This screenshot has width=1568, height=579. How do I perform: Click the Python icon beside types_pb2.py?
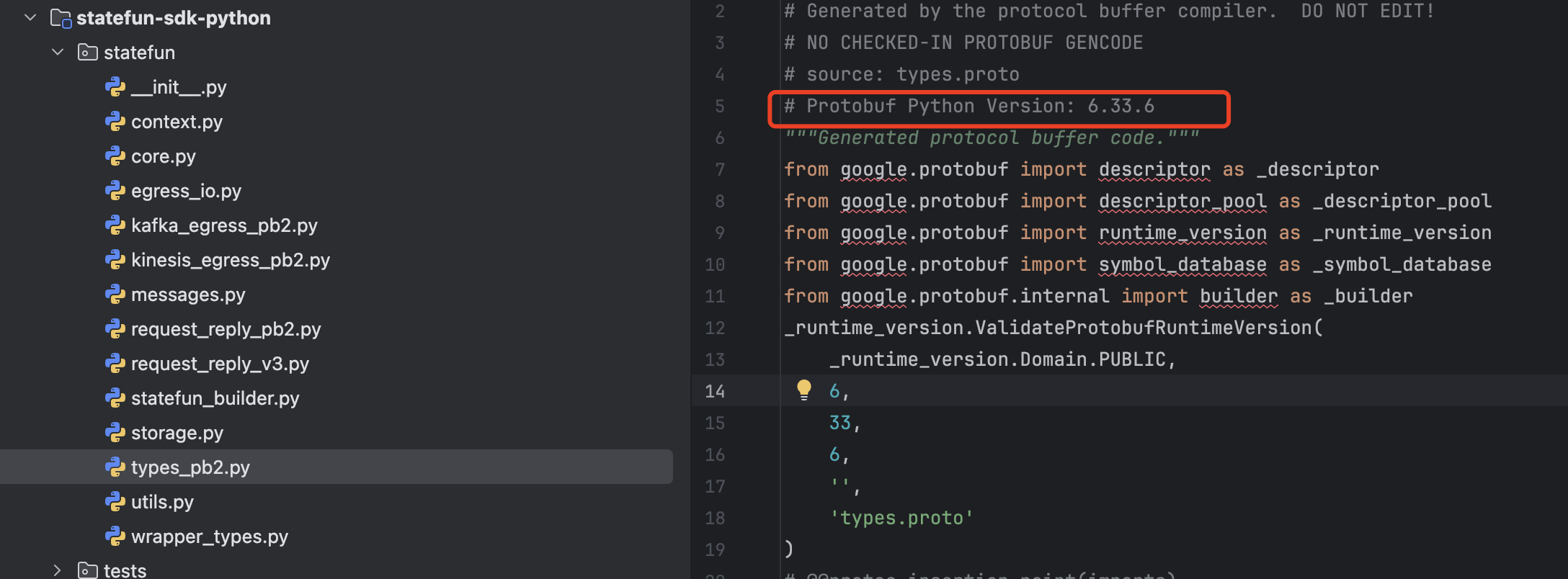point(115,467)
